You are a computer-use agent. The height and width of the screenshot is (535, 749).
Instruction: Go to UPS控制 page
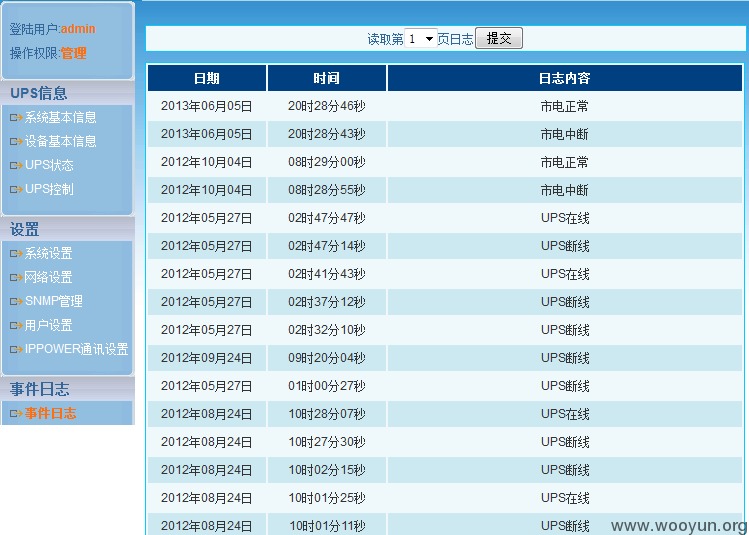(x=49, y=189)
